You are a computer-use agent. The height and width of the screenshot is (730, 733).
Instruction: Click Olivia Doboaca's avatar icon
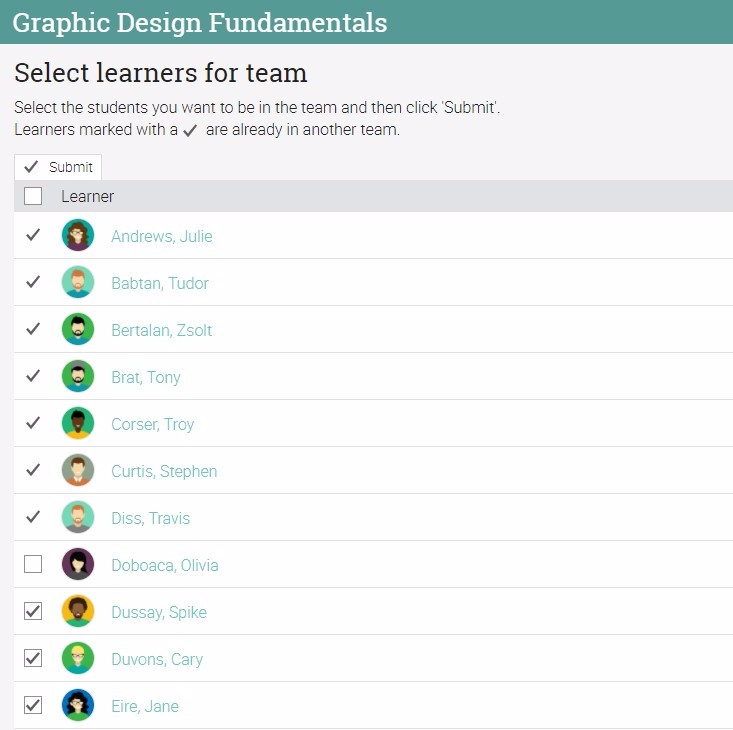(78, 565)
